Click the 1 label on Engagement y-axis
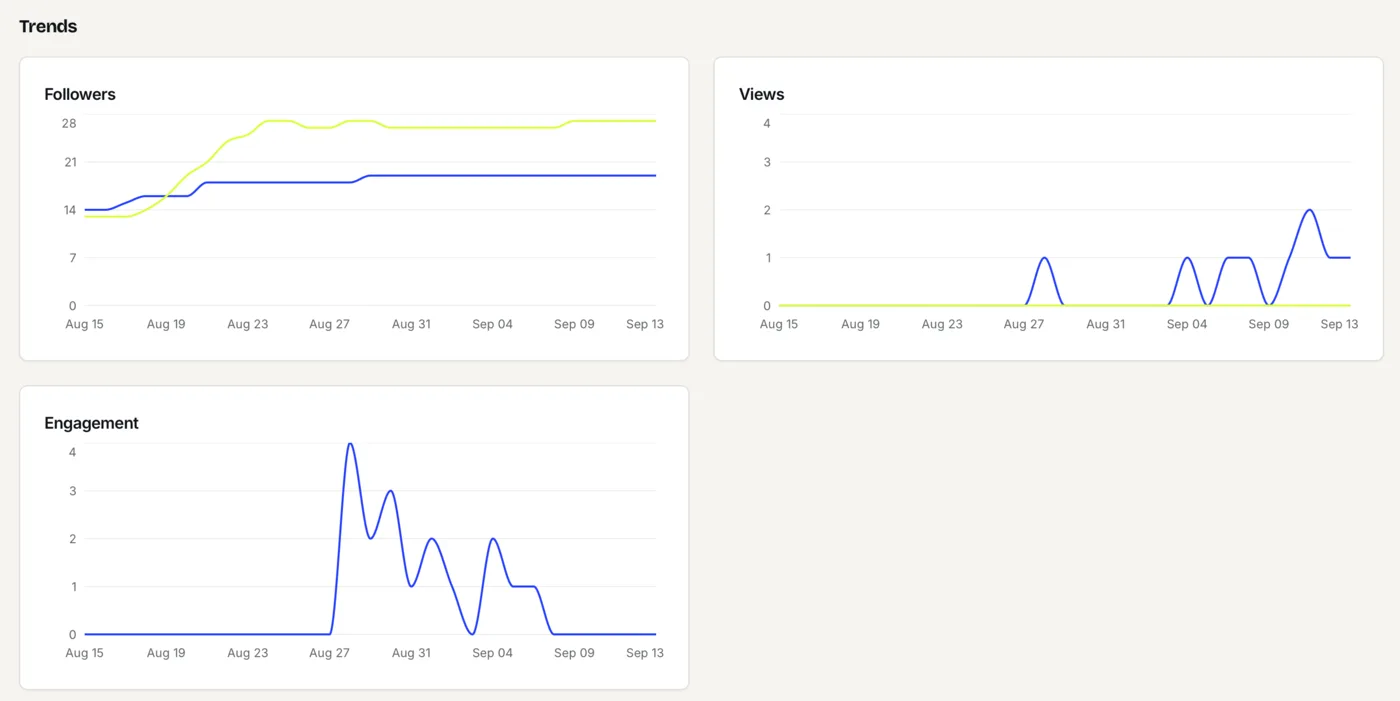 73,587
